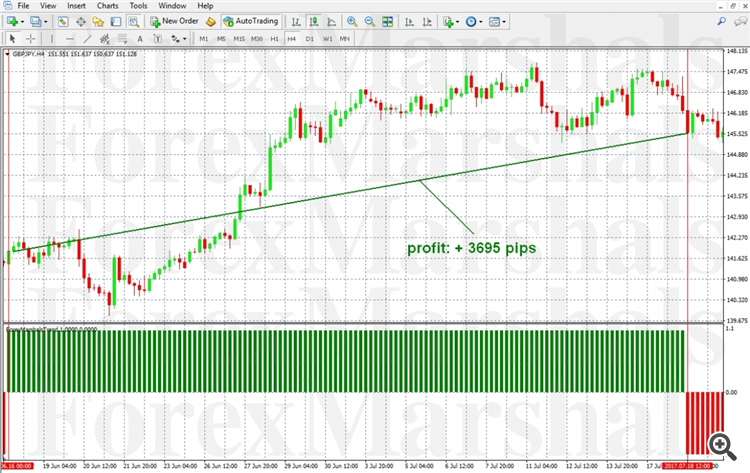Select the Trendline drawing tool

tap(88, 39)
